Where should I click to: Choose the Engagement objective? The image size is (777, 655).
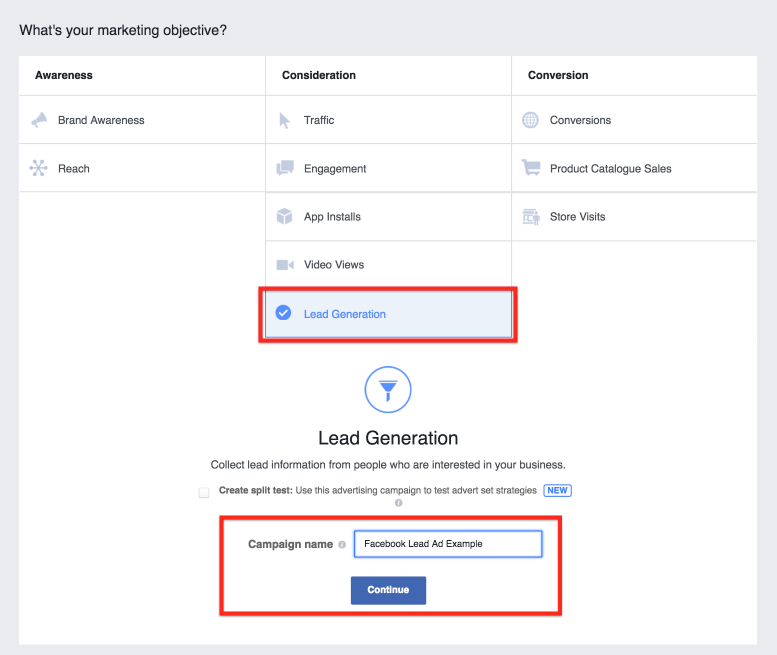pyautogui.click(x=388, y=168)
